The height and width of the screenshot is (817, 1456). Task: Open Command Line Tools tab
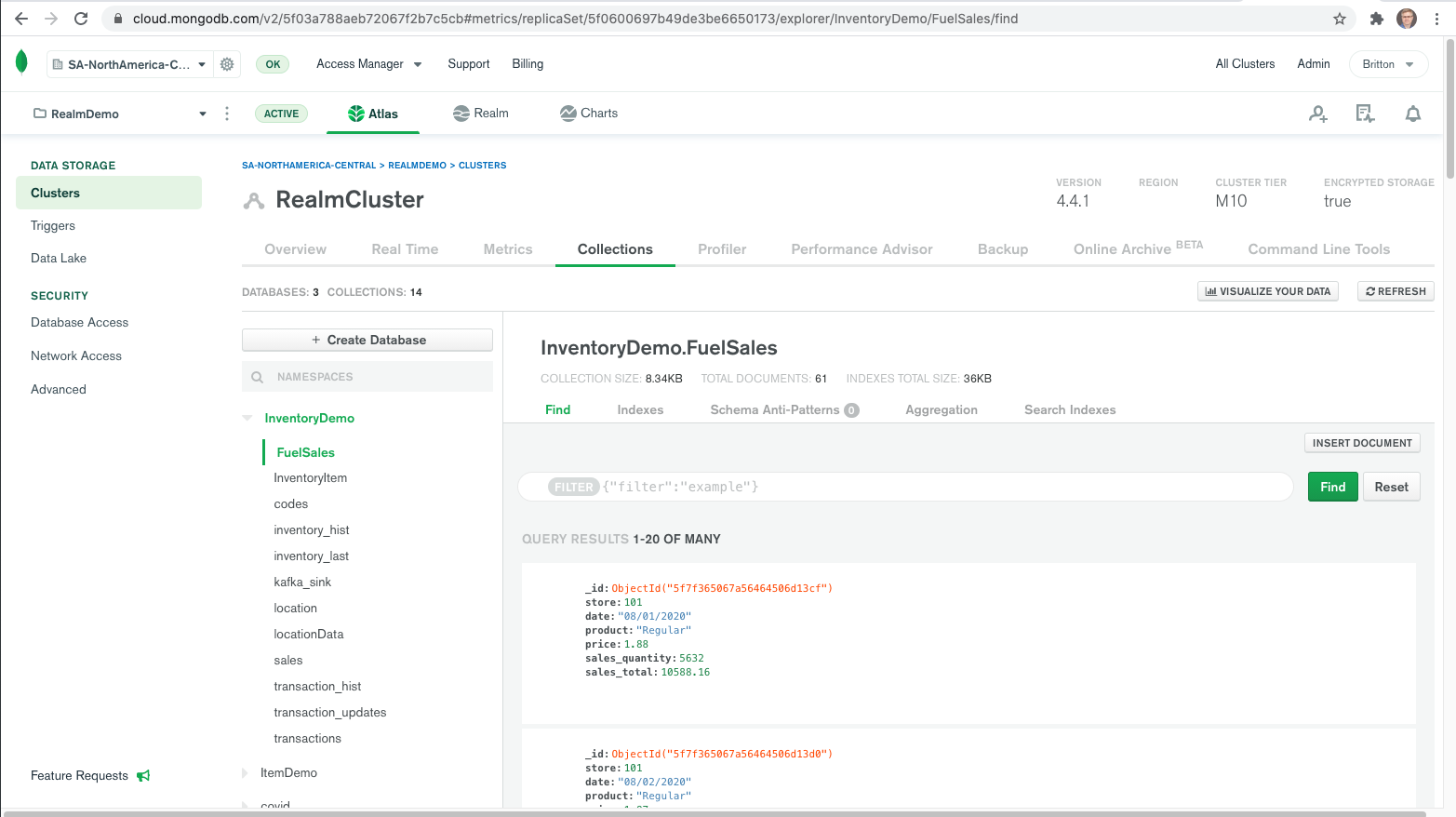1318,249
